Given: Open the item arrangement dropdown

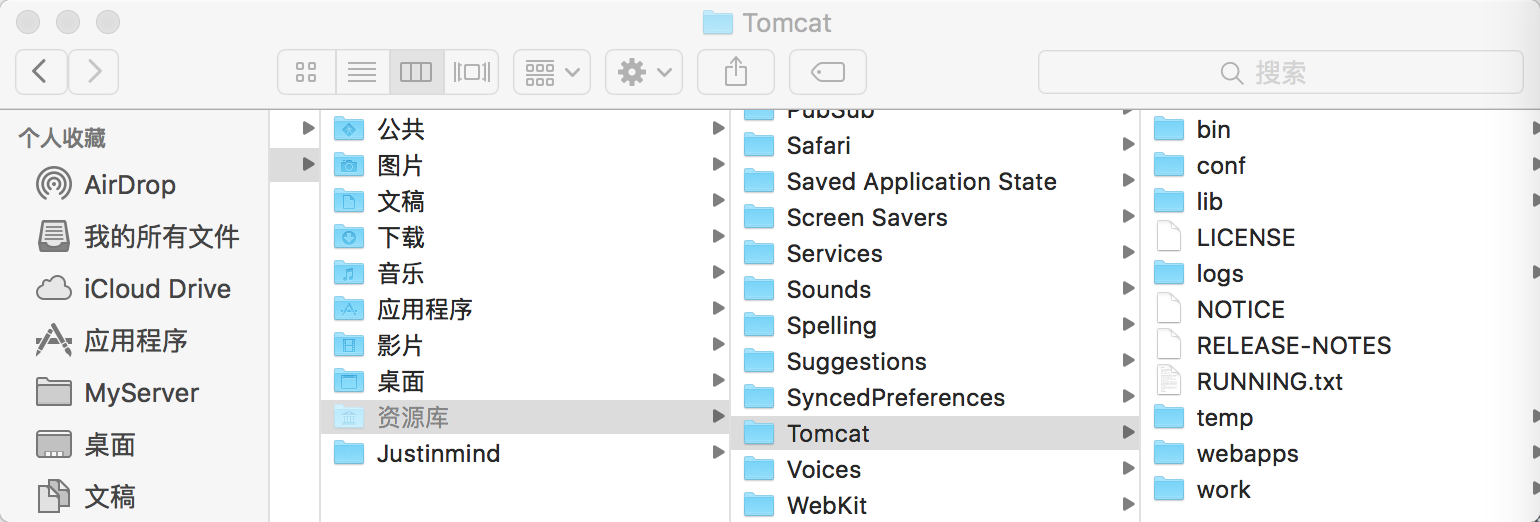Looking at the screenshot, I should point(552,72).
